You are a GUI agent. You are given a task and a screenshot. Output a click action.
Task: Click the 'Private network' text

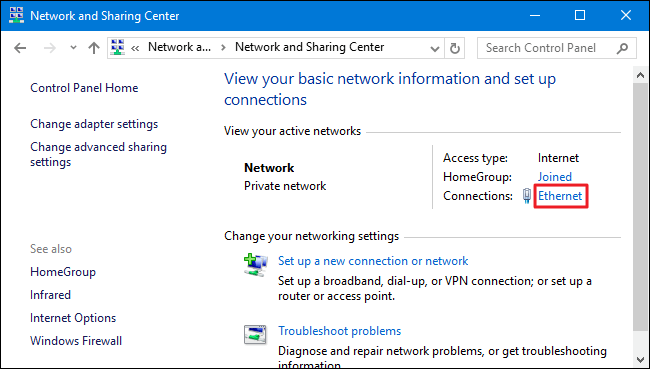[x=285, y=186]
